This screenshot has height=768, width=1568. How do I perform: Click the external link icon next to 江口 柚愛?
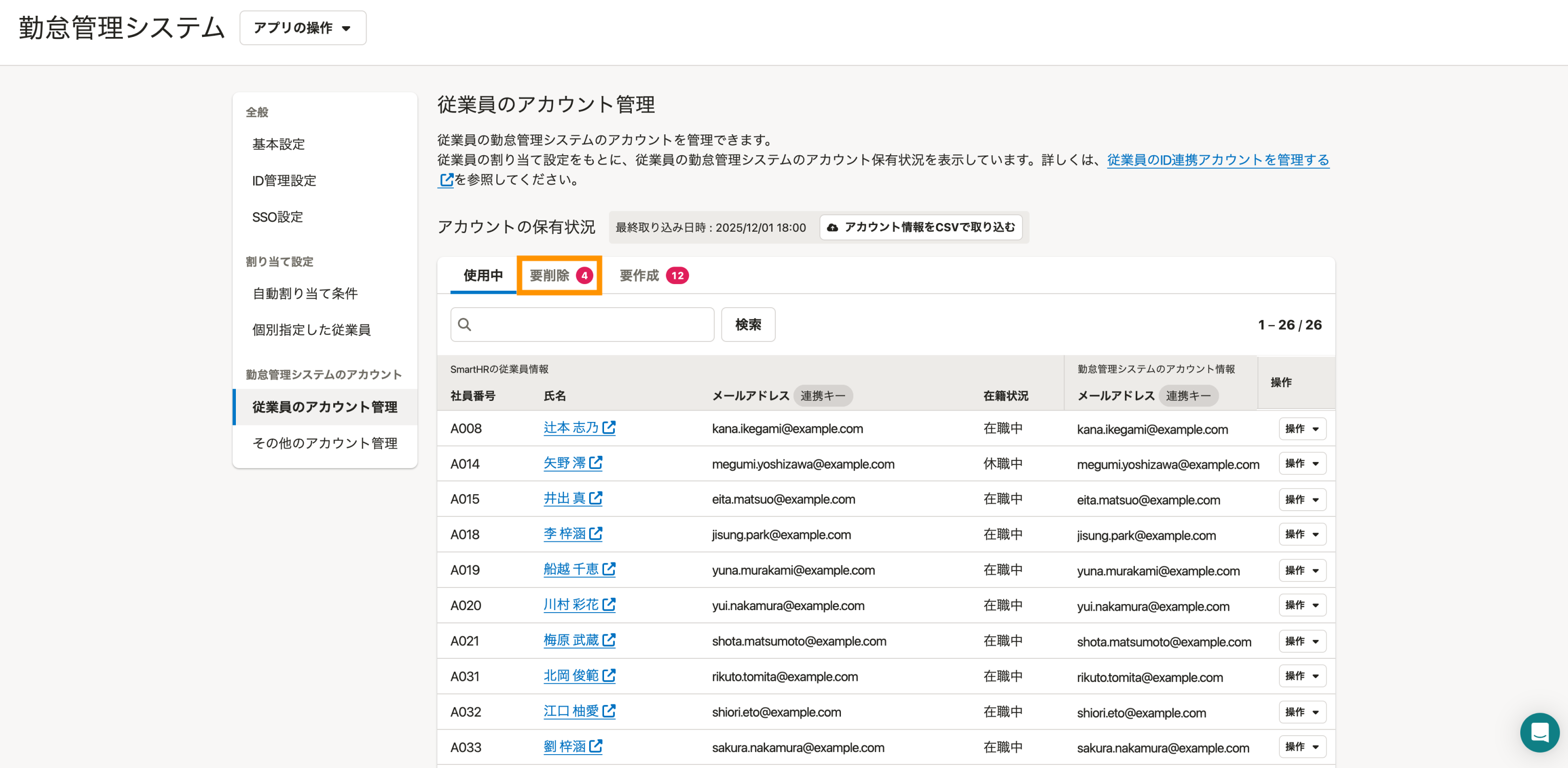pyautogui.click(x=609, y=712)
